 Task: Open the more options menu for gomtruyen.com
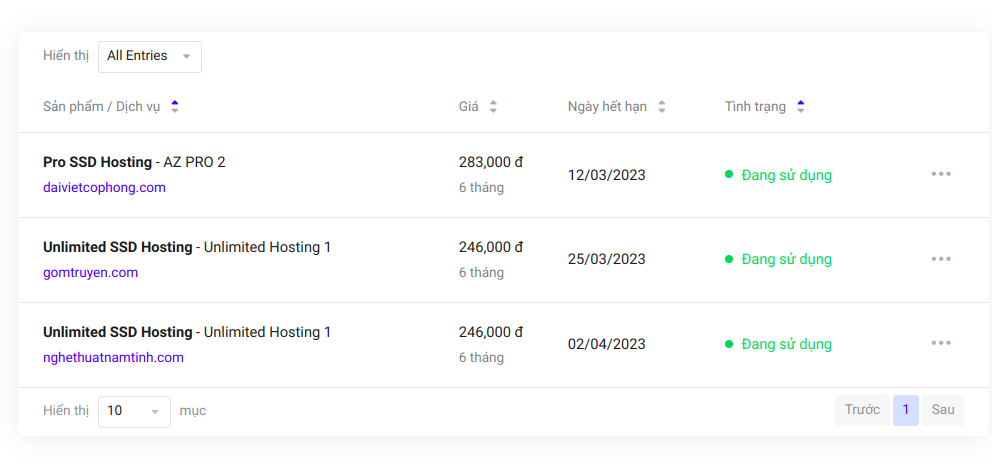[x=940, y=259]
